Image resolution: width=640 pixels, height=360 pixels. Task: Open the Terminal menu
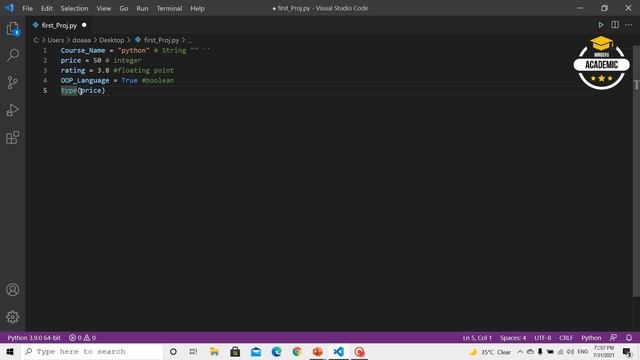point(169,8)
